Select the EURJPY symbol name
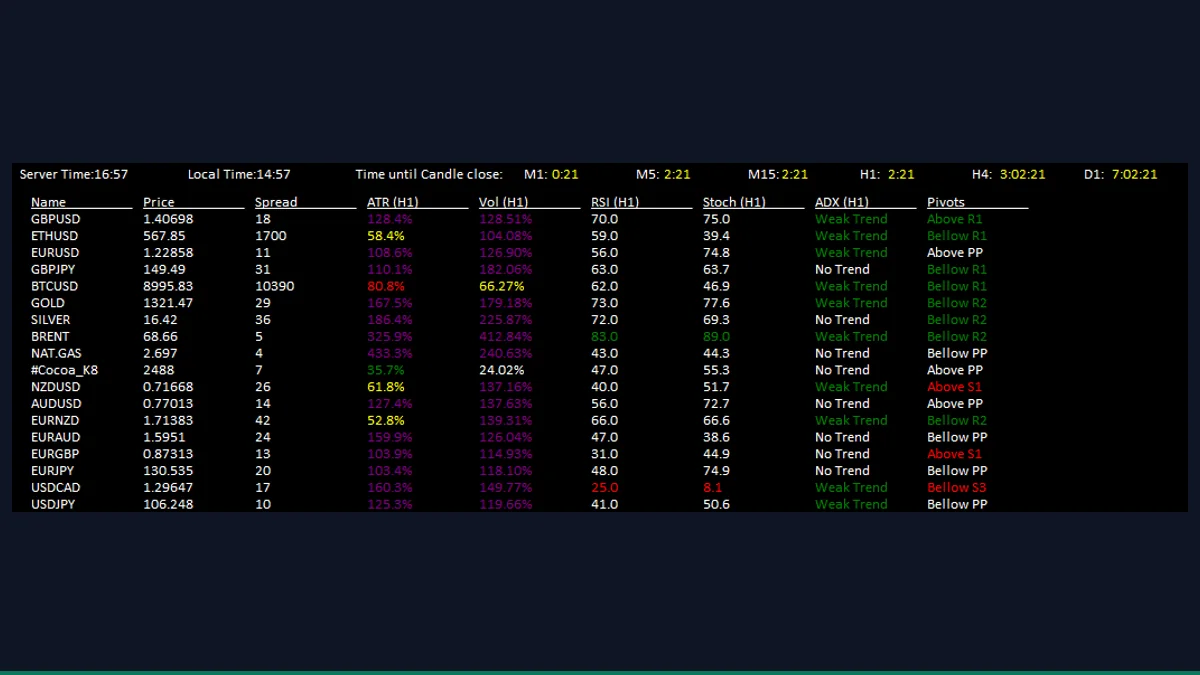Image resolution: width=1200 pixels, height=675 pixels. (53, 471)
